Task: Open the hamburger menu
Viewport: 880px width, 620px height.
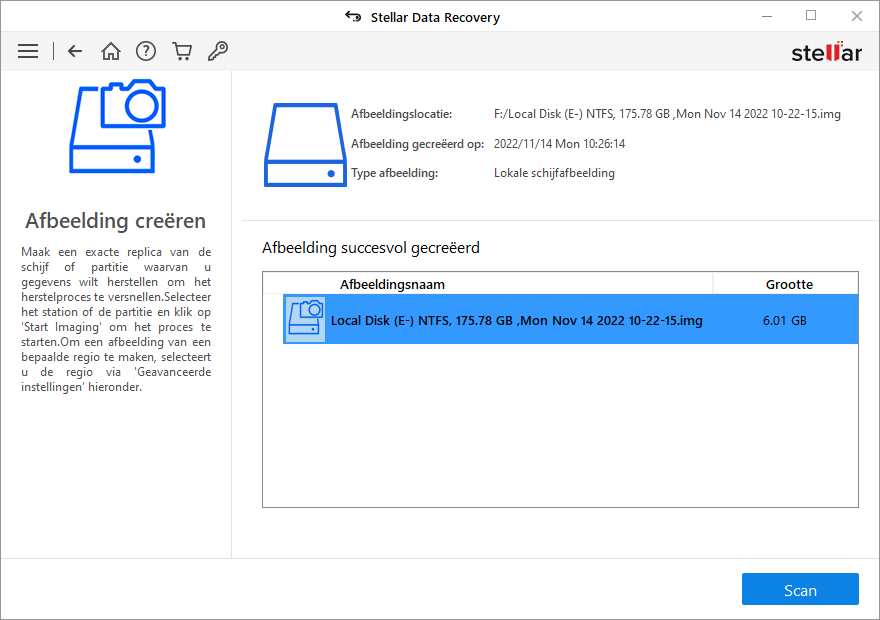Action: tap(28, 51)
